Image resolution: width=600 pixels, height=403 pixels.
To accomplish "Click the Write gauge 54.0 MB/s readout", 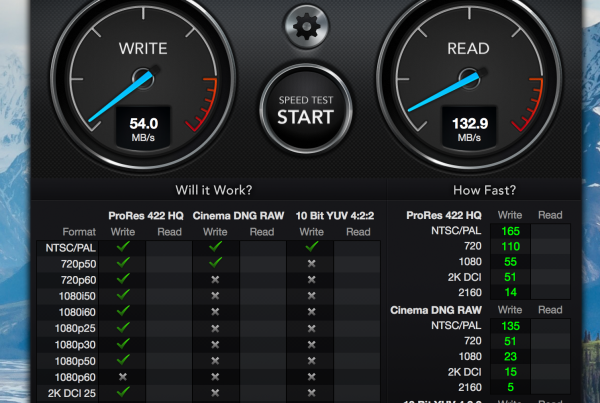I will (143, 128).
